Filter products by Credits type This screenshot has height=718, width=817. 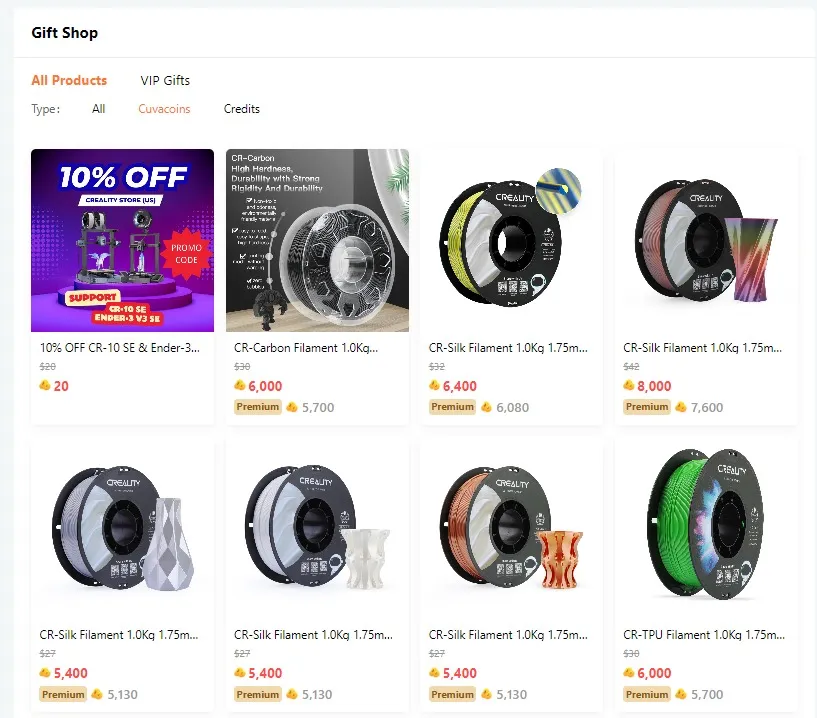tap(241, 109)
